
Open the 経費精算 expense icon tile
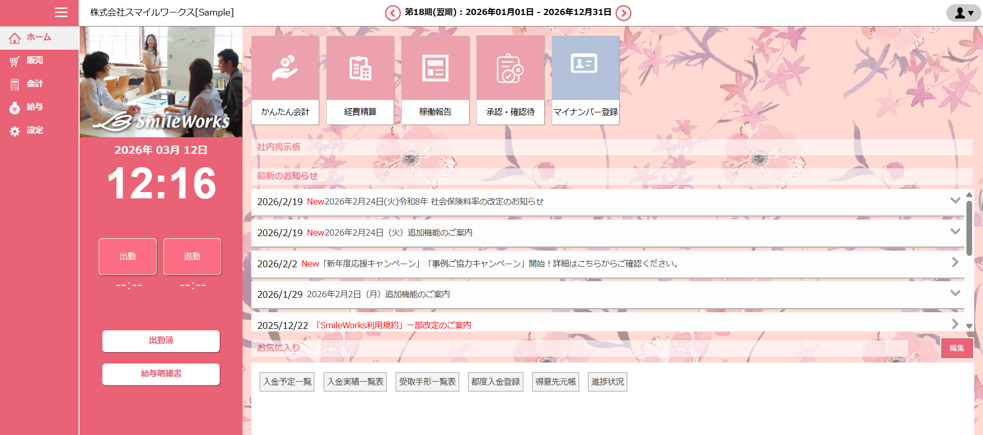click(360, 80)
